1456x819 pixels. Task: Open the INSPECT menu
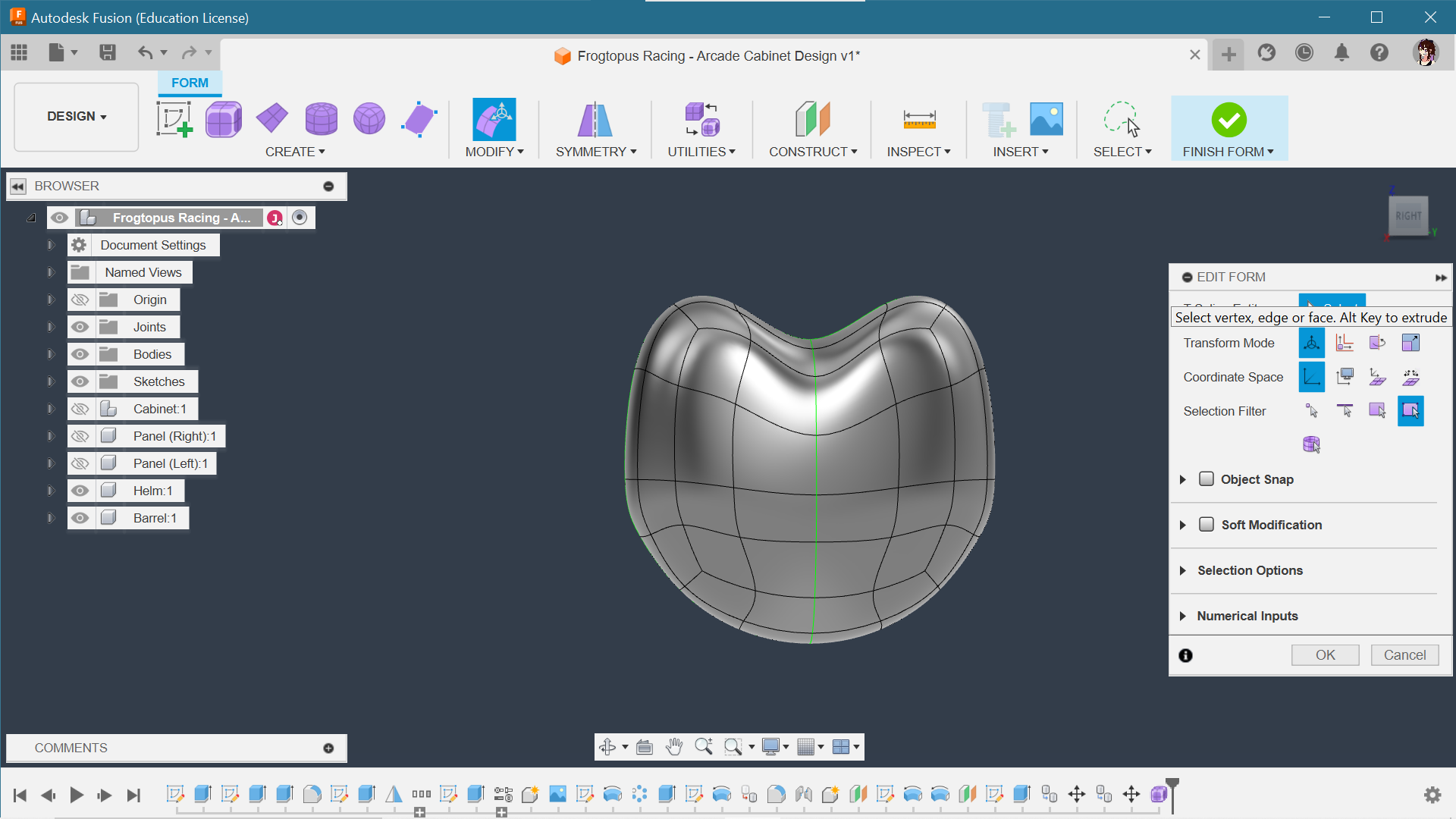pyautogui.click(x=919, y=152)
